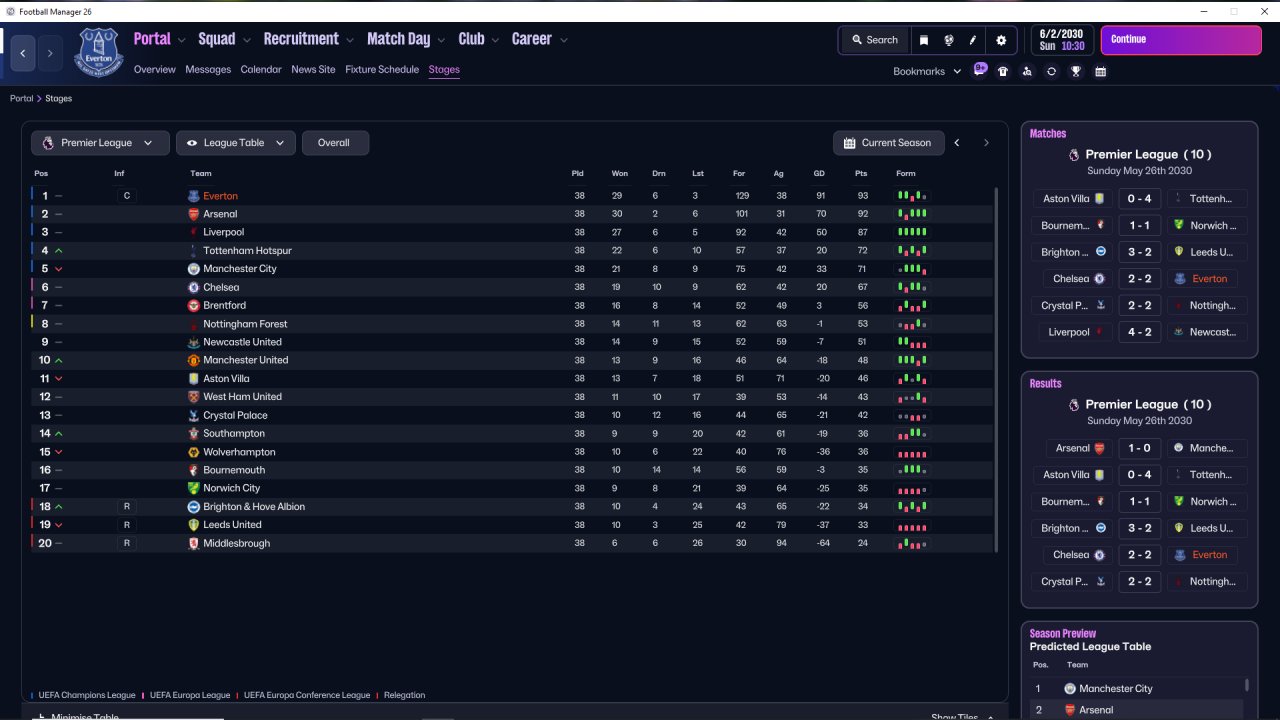The height and width of the screenshot is (720, 1280).
Task: Open the bookmark icon next to Search
Action: (924, 40)
